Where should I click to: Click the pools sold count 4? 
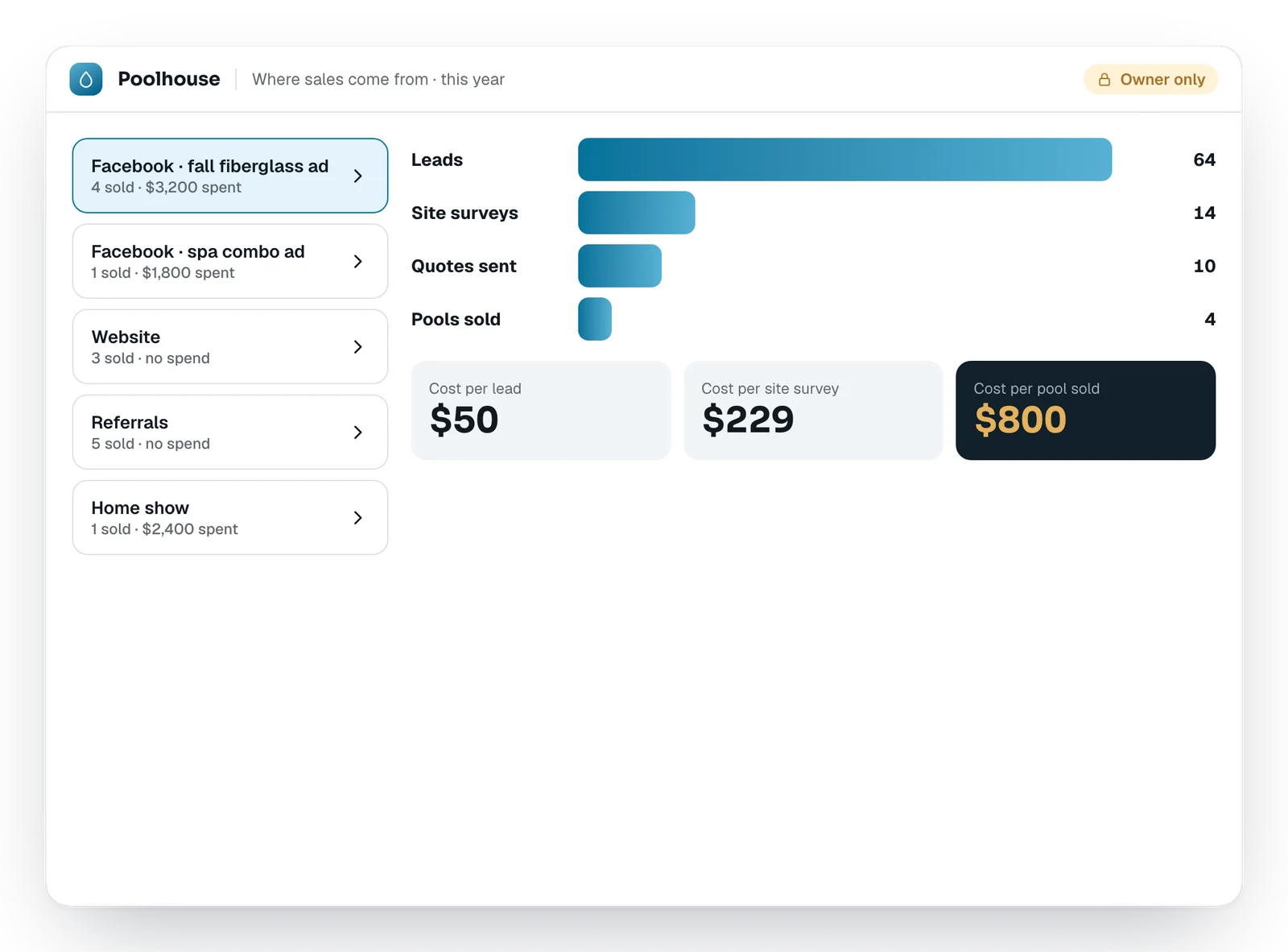click(1210, 319)
